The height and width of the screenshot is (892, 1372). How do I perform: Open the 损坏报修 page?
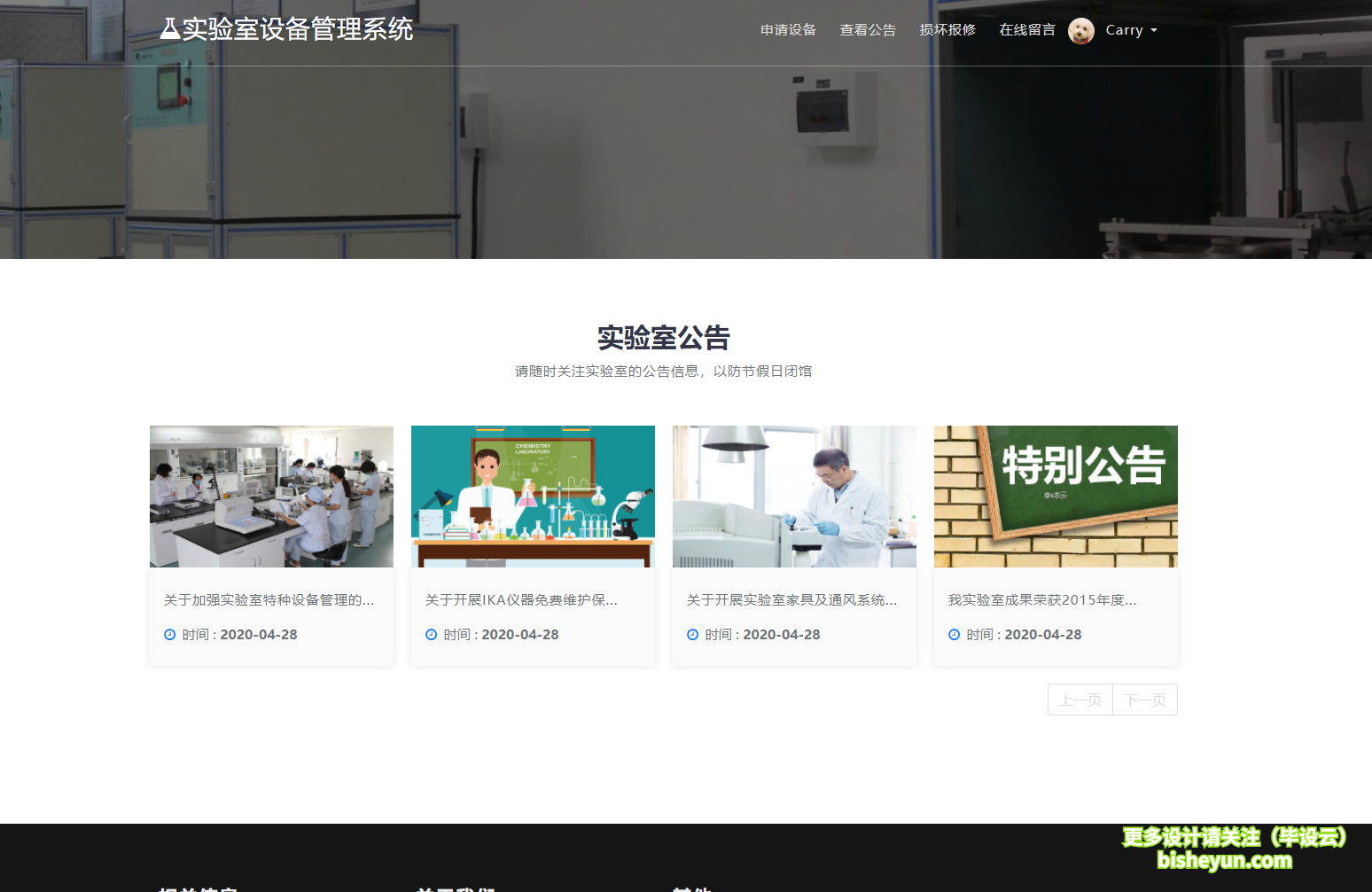pos(947,29)
